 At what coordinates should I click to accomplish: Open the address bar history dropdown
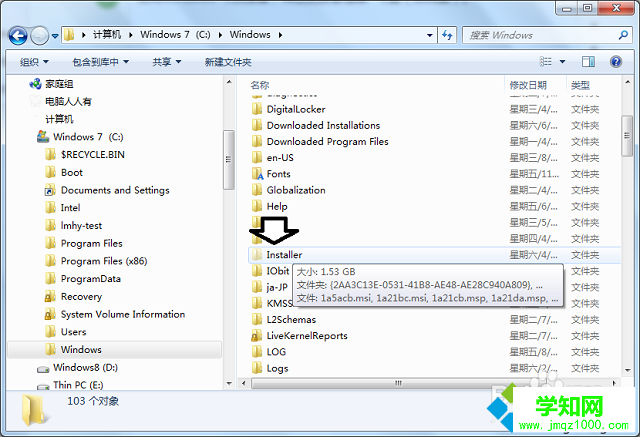[429, 35]
